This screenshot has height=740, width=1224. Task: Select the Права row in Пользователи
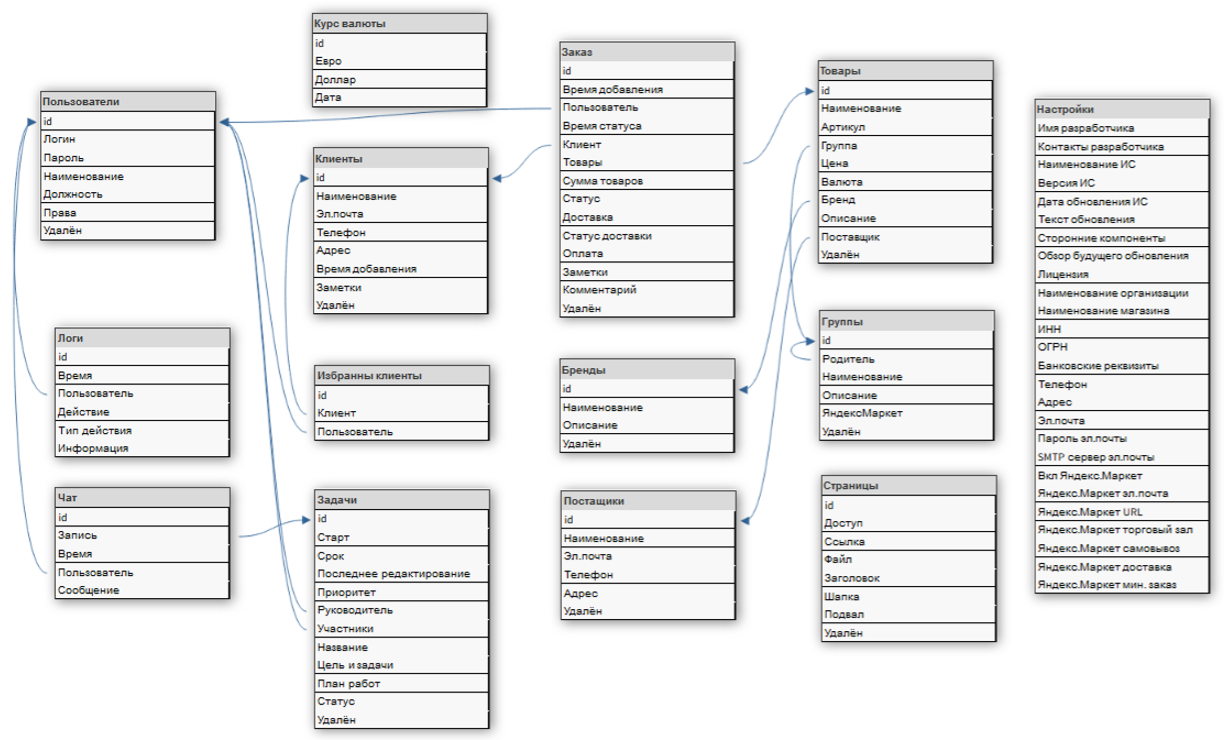(x=128, y=212)
